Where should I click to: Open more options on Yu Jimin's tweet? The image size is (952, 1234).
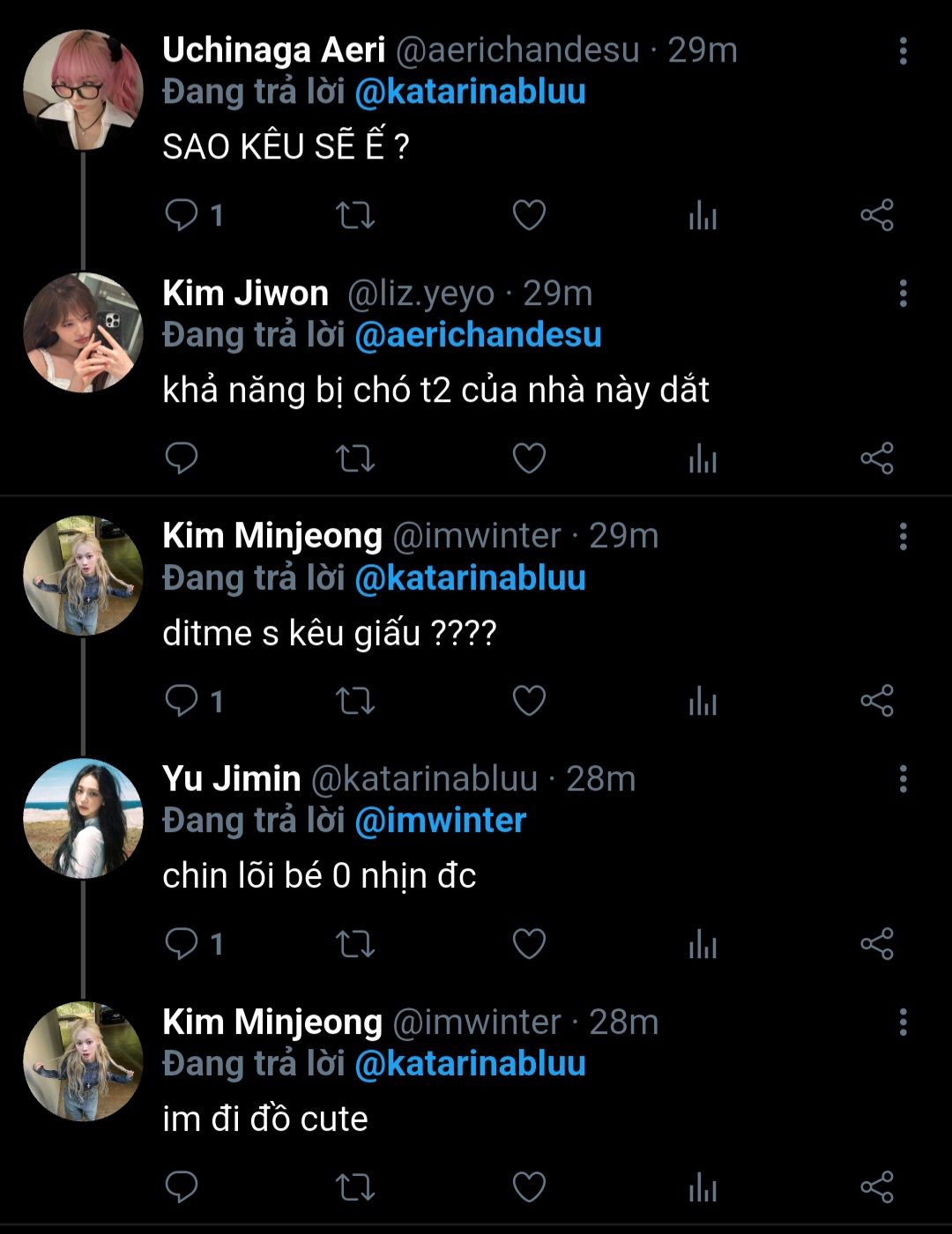903,779
